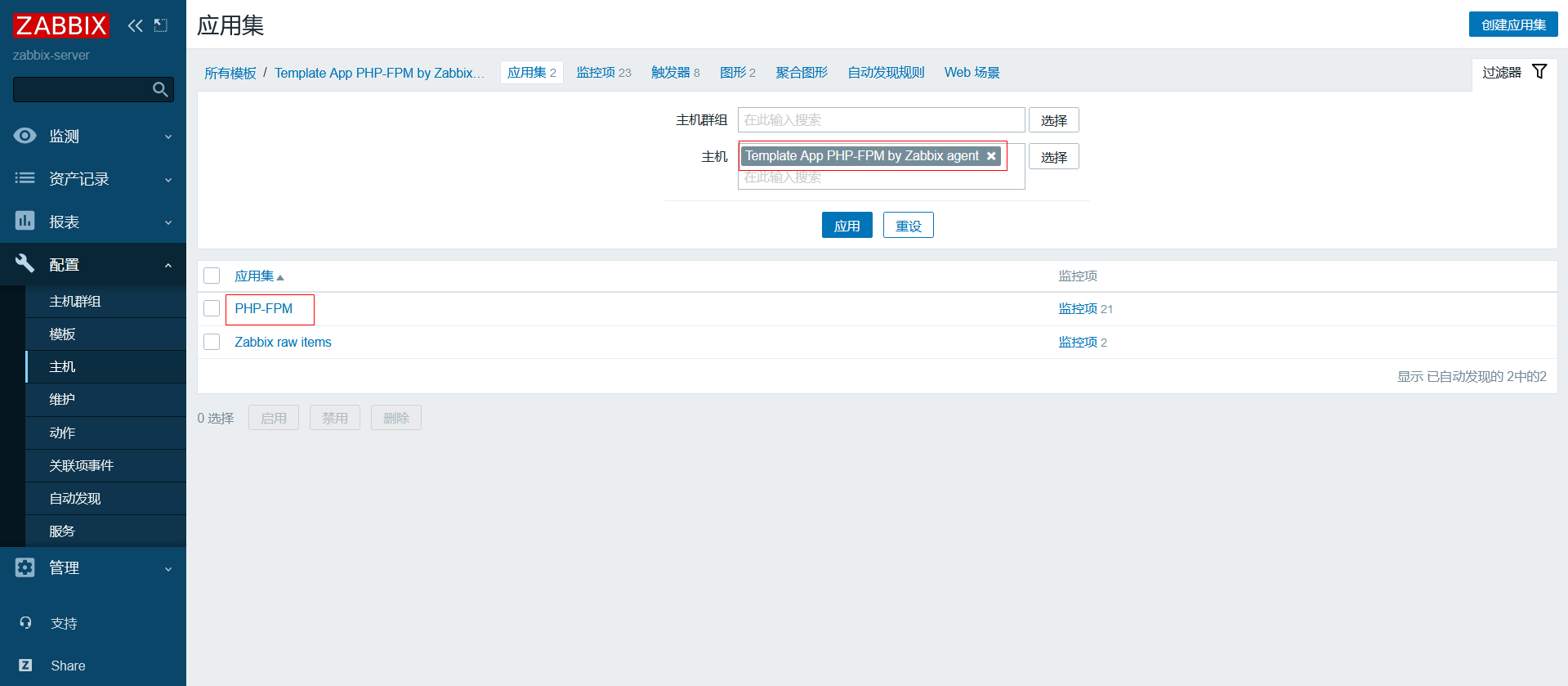1568x686 pixels.
Task: Toggle the select-all checkbox in table header
Action: coord(212,276)
